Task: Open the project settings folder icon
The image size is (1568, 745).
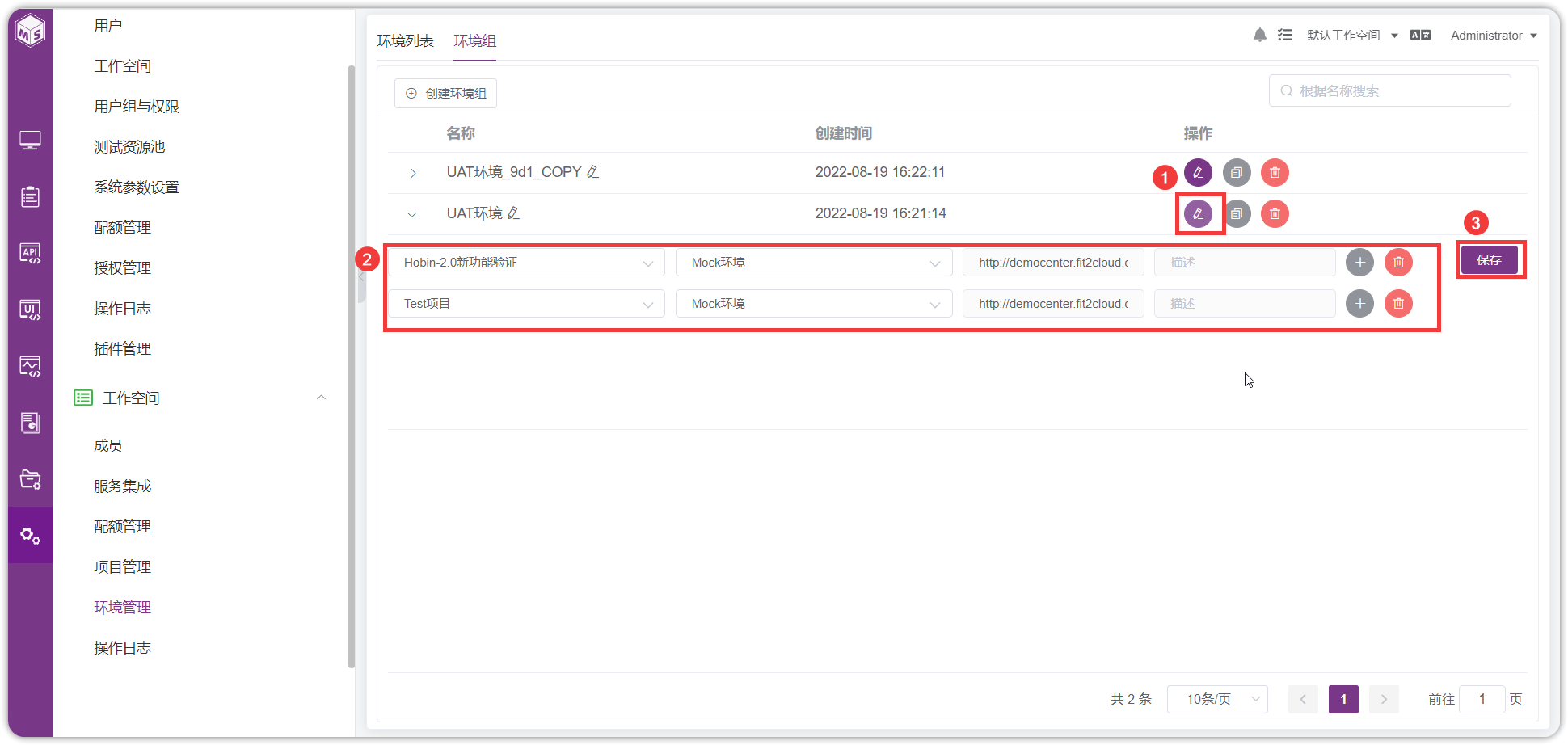Action: coord(31,479)
